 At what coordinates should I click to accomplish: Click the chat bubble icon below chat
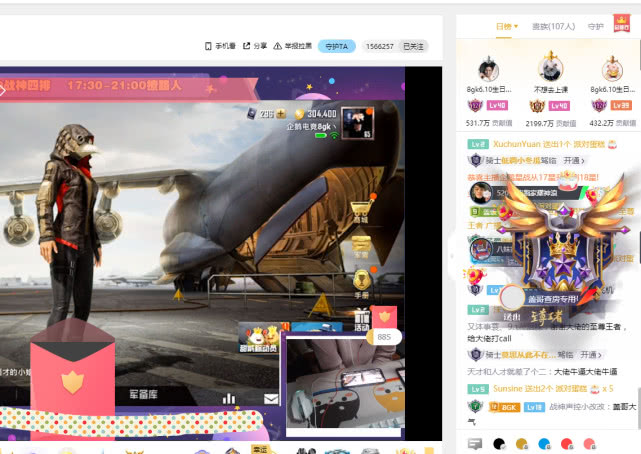(x=475, y=443)
